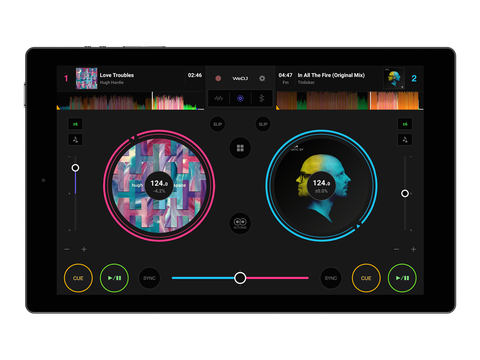480x360 pixels.
Task: Switch to the waveform view tab
Action: point(219,98)
